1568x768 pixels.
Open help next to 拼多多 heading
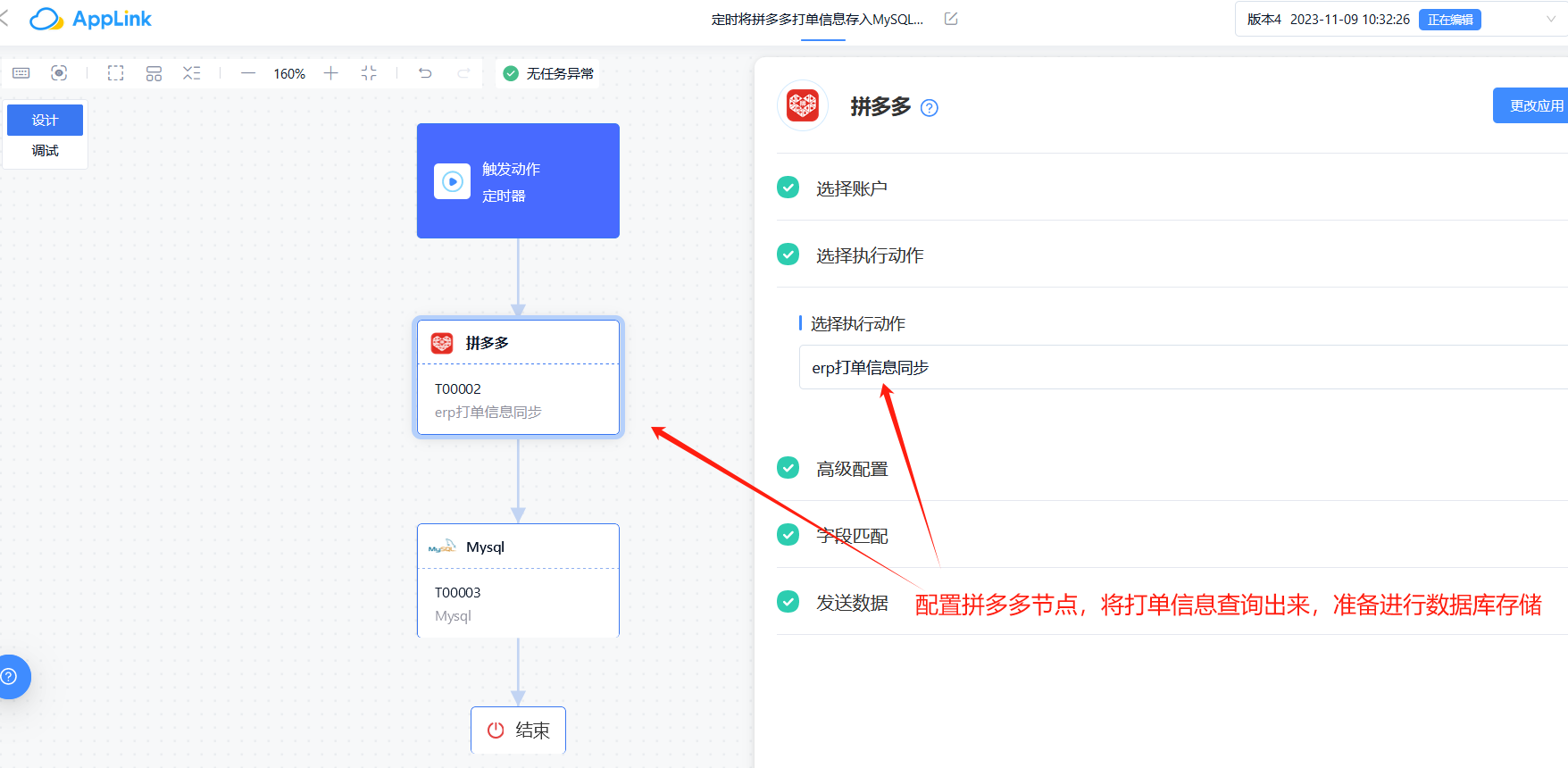tap(930, 108)
